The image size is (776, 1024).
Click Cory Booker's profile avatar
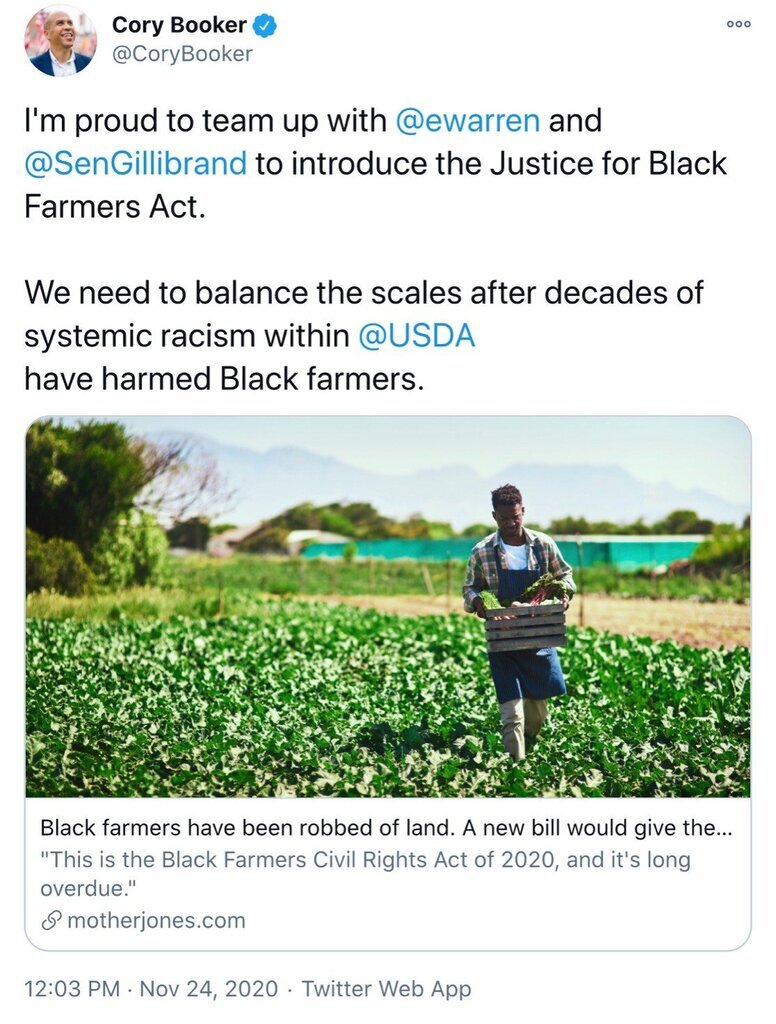(x=60, y=42)
